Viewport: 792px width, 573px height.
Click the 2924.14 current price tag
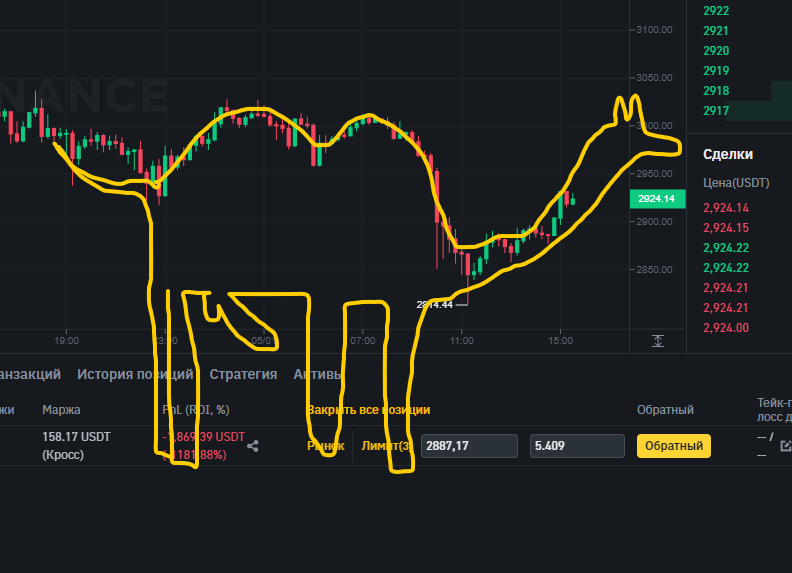click(655, 199)
